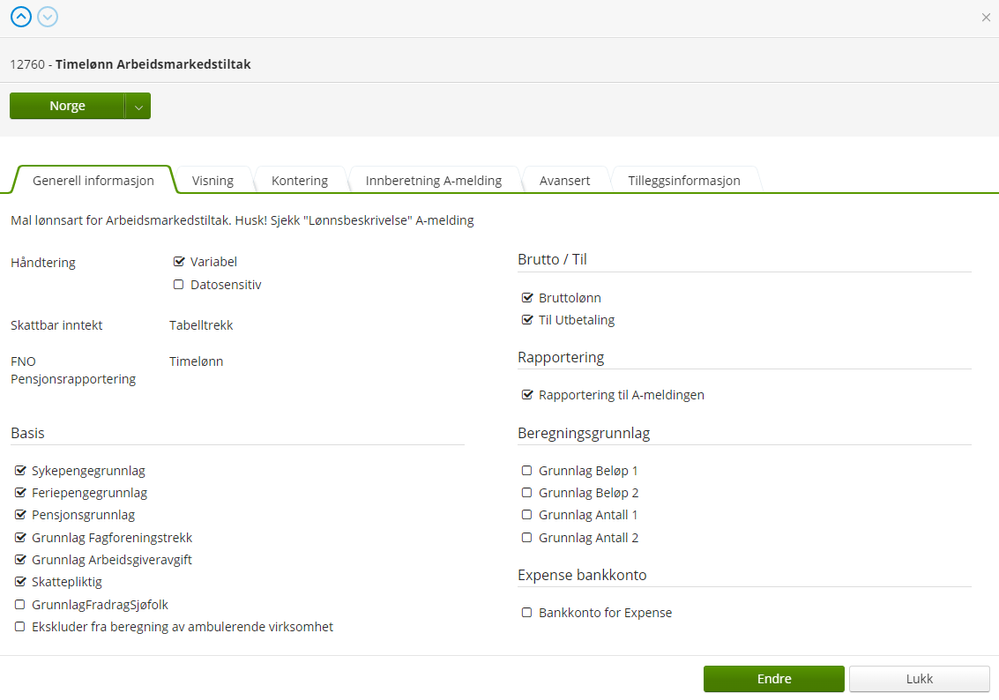Click the FNO Pensjonsrapportering label
This screenshot has width=999, height=700.
click(x=73, y=370)
